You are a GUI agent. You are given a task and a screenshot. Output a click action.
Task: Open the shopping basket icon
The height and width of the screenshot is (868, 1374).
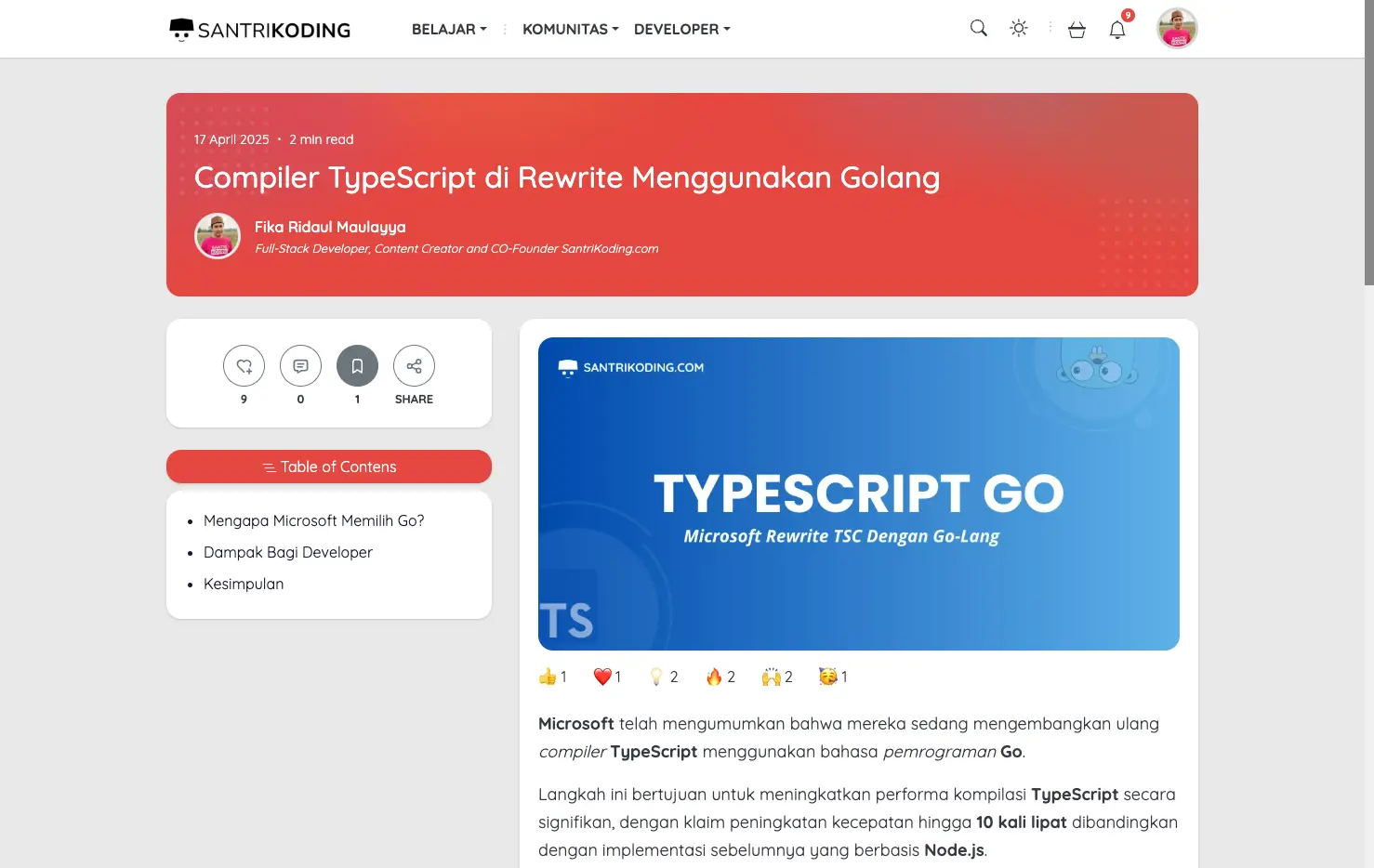[x=1077, y=30]
